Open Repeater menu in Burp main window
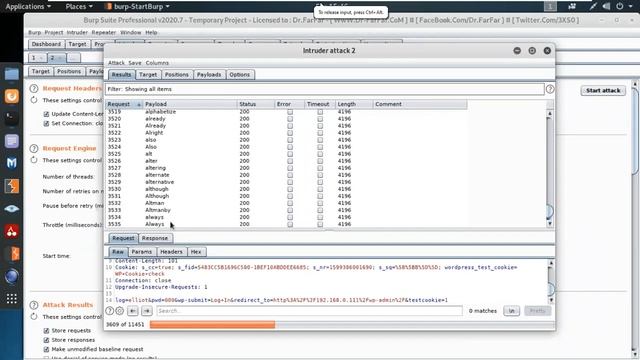 pos(104,32)
